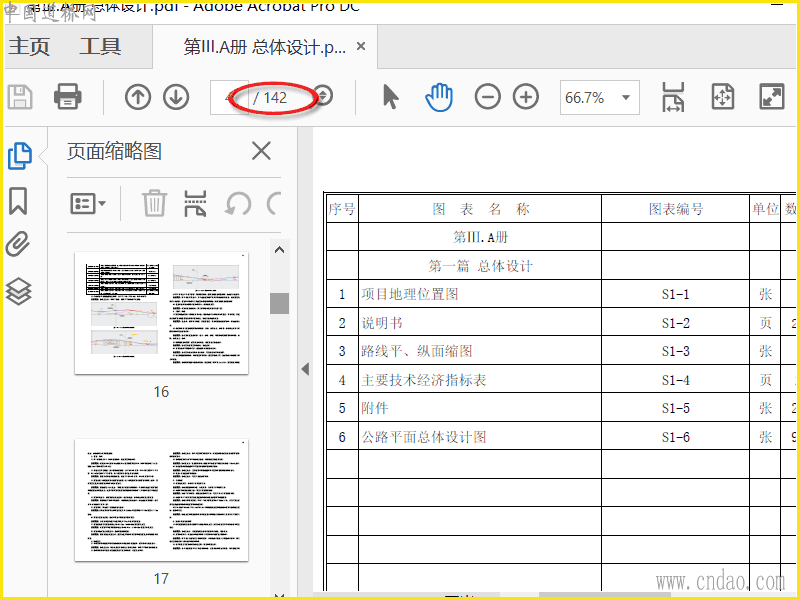
Task: Click the page number input field
Action: (x=229, y=97)
